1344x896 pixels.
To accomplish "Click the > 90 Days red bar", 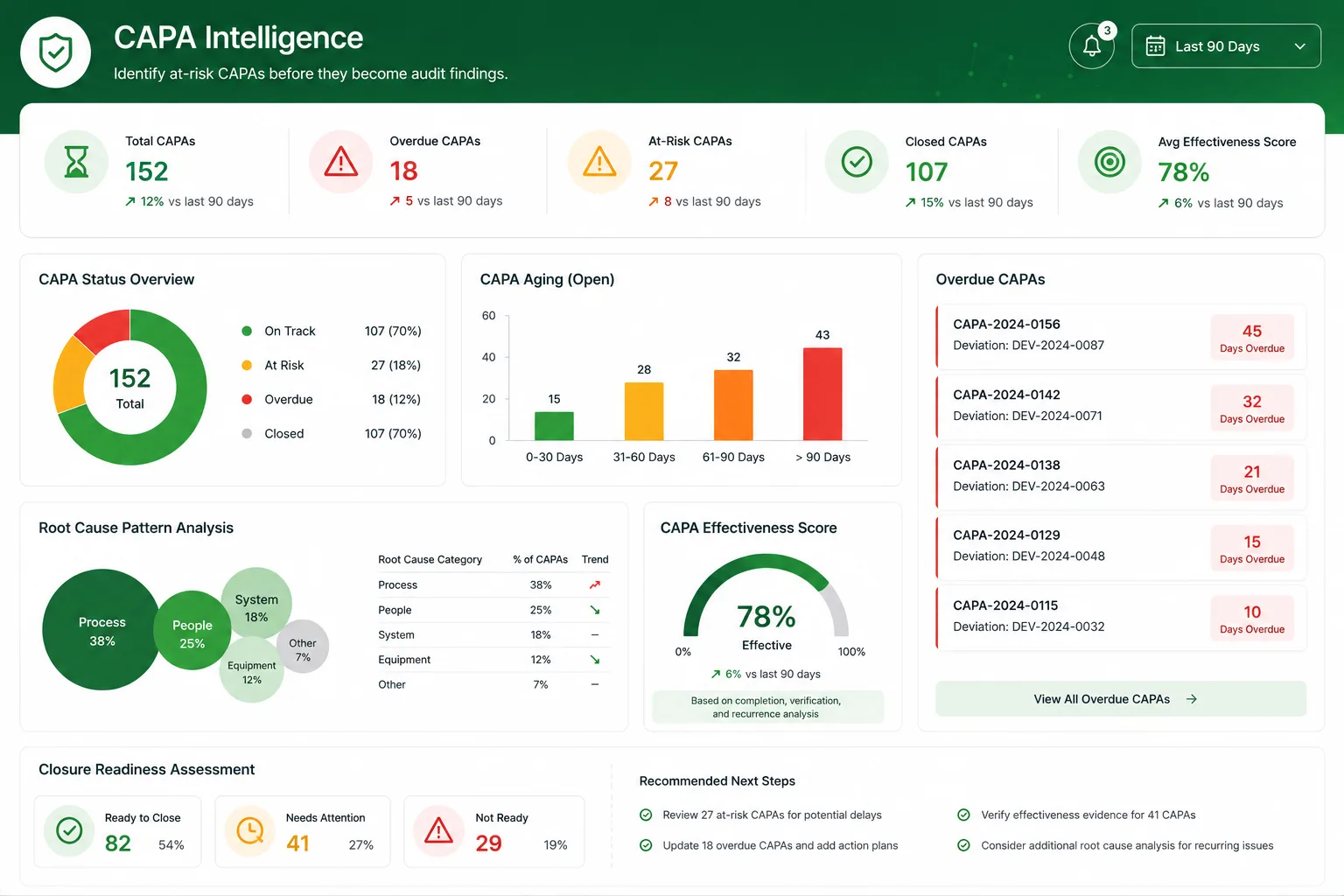I will 822,394.
